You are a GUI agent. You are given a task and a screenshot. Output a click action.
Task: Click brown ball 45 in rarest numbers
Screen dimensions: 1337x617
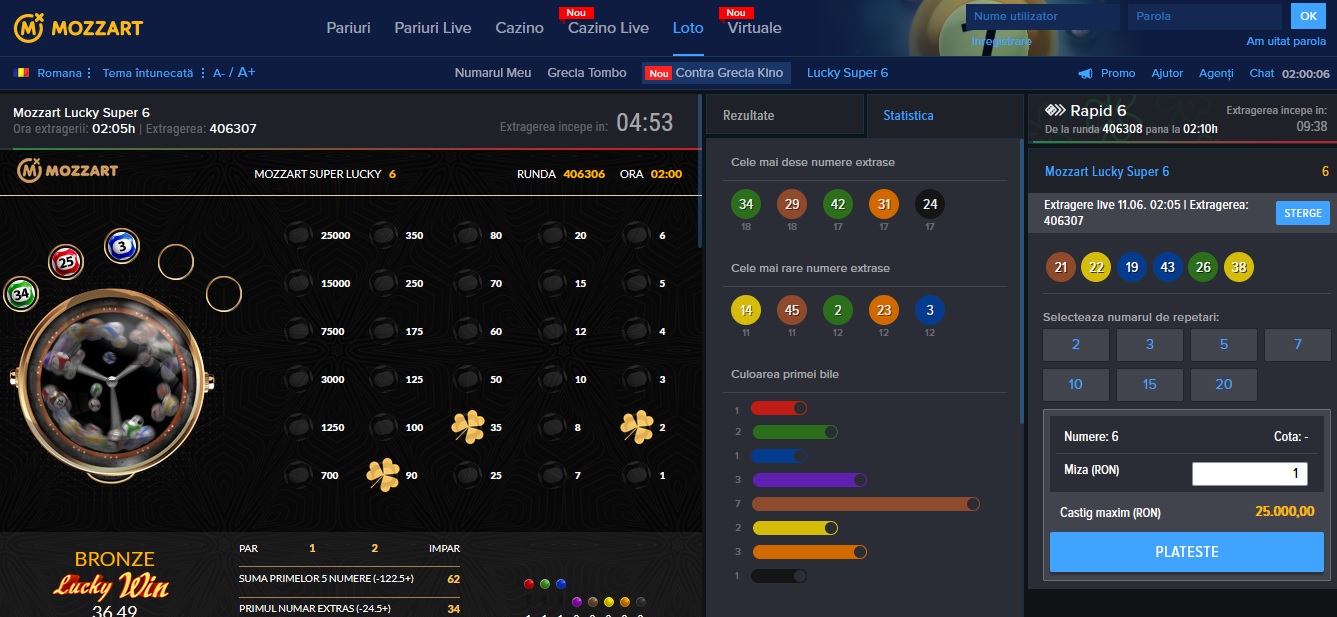[x=791, y=310]
